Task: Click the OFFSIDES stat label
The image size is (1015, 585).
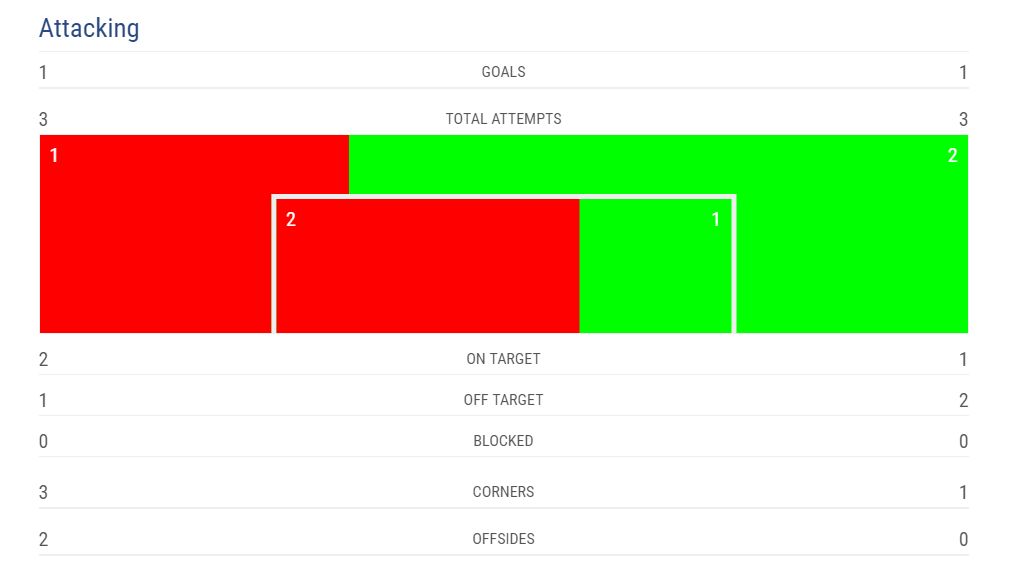Action: click(x=503, y=539)
